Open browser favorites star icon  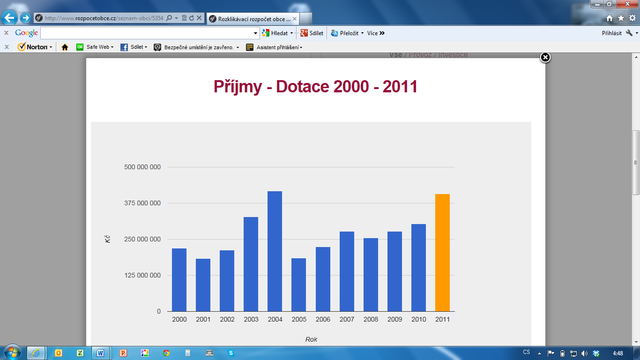click(x=621, y=18)
